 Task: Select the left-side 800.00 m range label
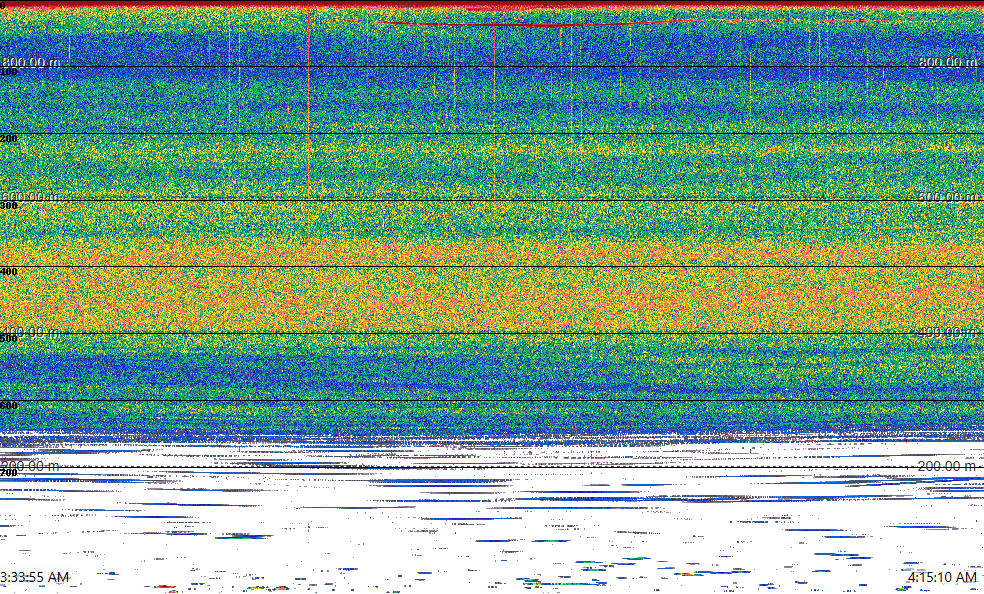pos(31,62)
